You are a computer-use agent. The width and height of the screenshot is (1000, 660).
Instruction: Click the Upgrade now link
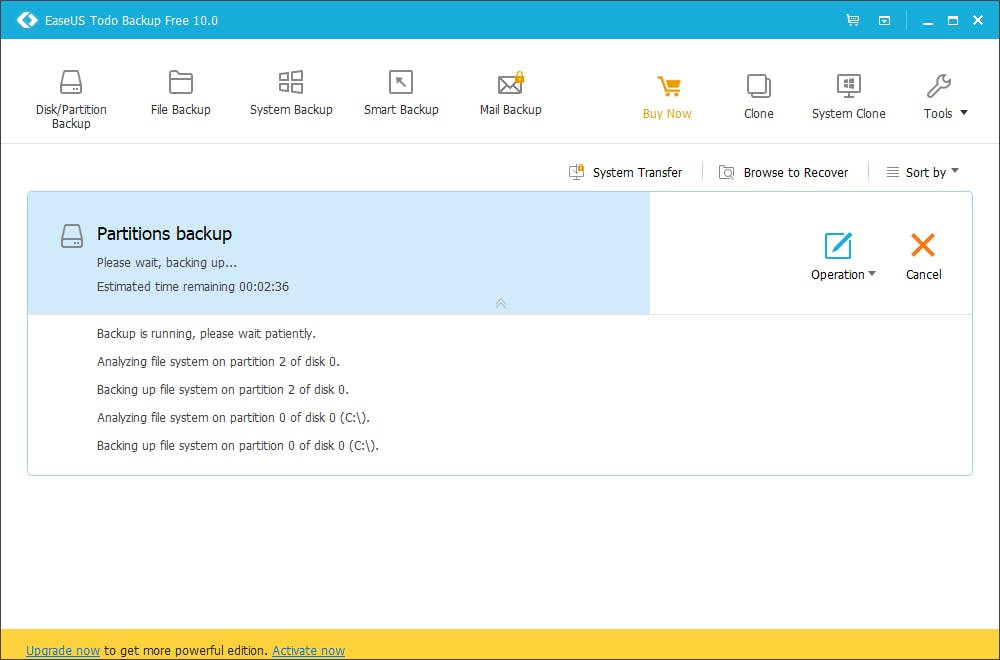coord(62,650)
